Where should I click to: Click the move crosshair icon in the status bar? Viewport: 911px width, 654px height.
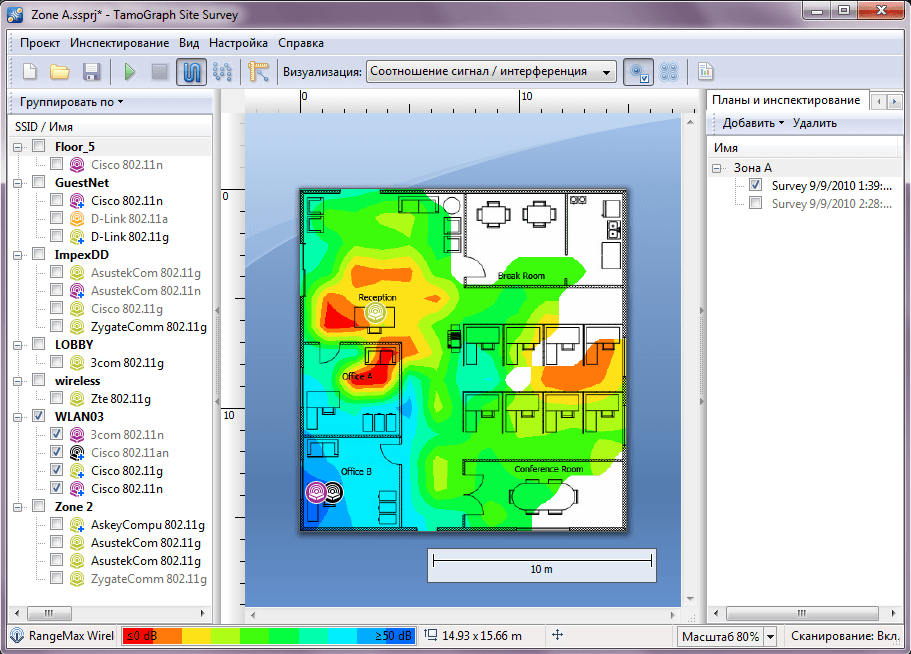(x=557, y=635)
